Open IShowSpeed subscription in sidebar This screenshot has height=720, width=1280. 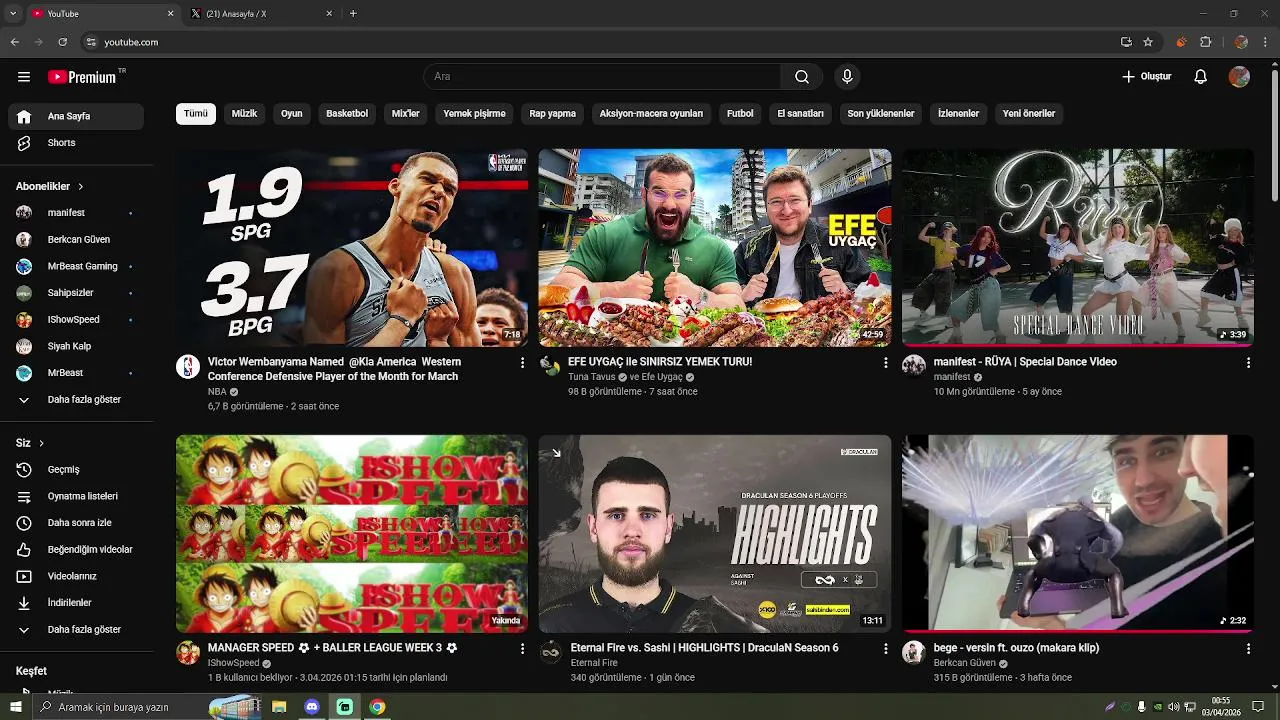point(76,320)
